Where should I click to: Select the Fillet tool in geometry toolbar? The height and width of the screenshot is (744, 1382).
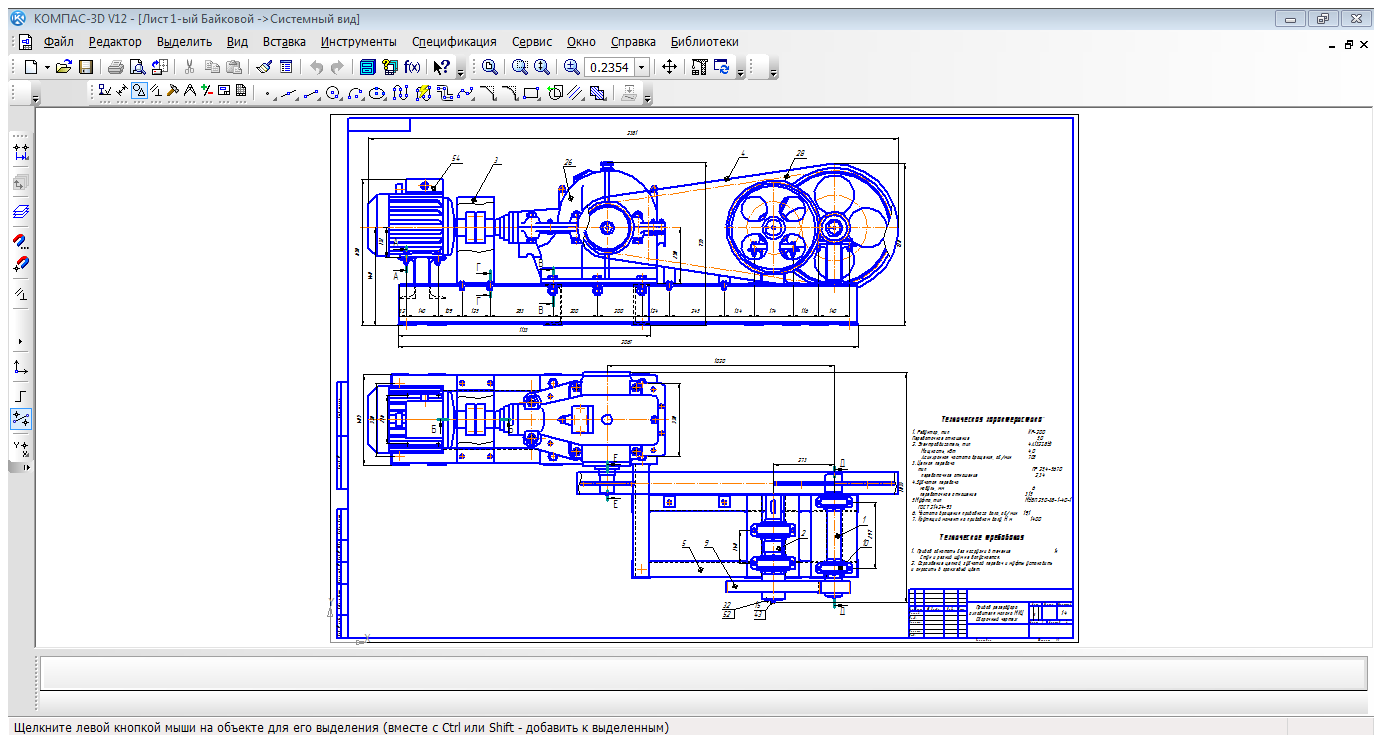(x=512, y=93)
